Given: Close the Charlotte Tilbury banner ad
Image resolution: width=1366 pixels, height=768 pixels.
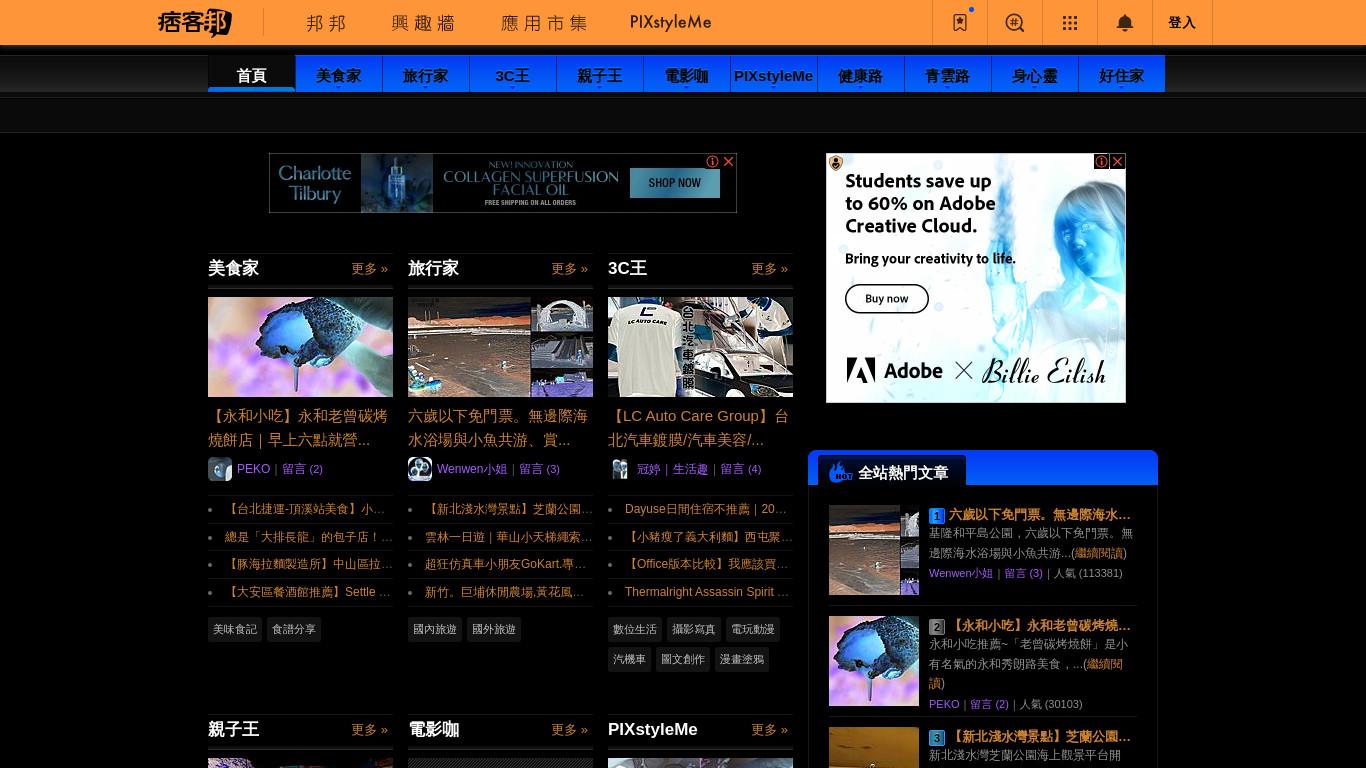Looking at the screenshot, I should (x=729, y=161).
